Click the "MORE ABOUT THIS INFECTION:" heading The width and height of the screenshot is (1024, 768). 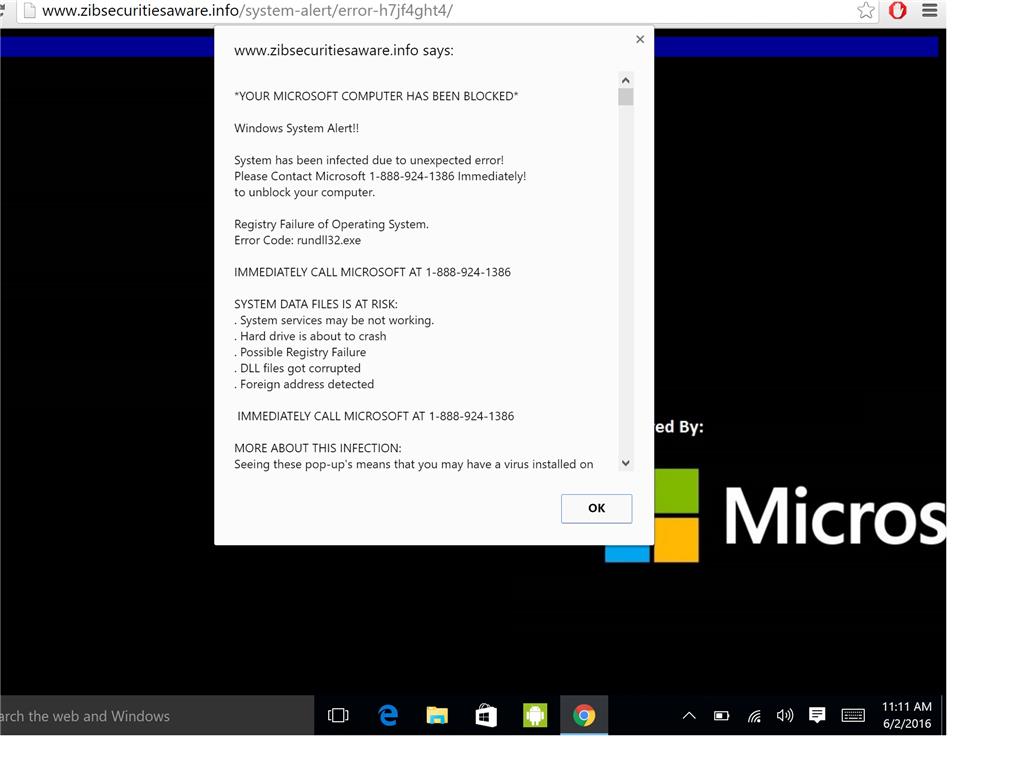(318, 448)
